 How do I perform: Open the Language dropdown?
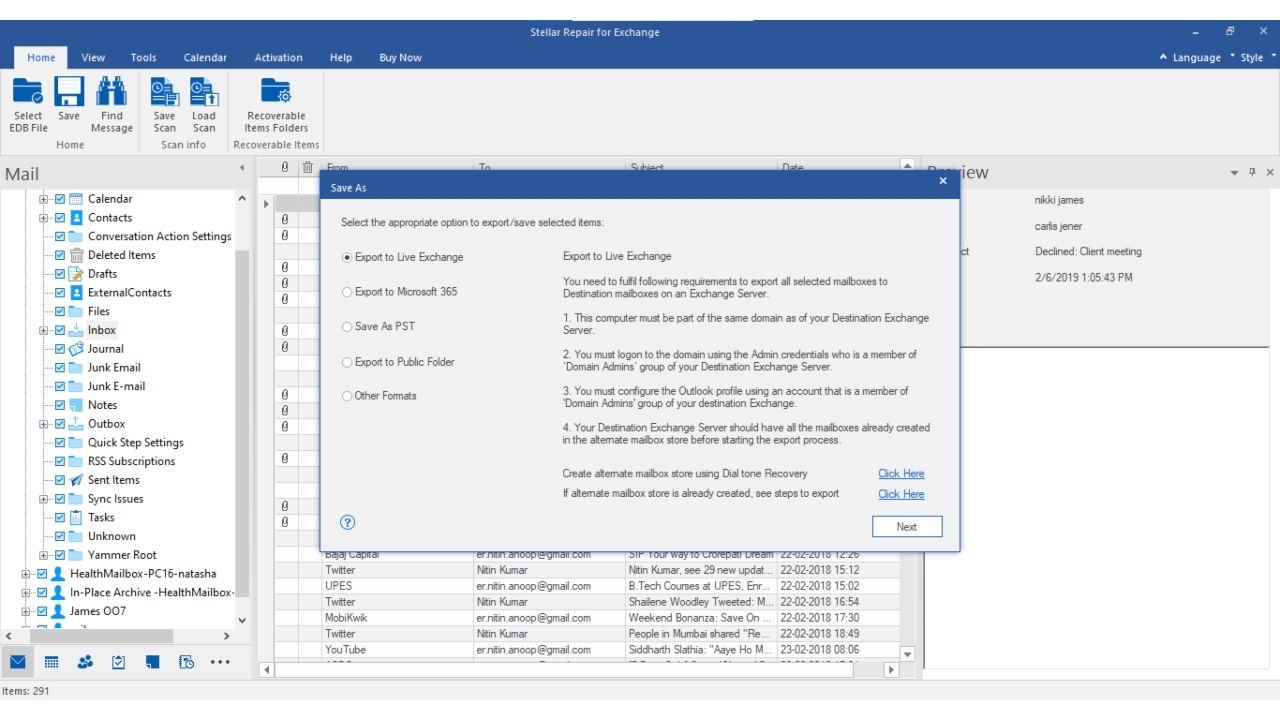[1196, 58]
